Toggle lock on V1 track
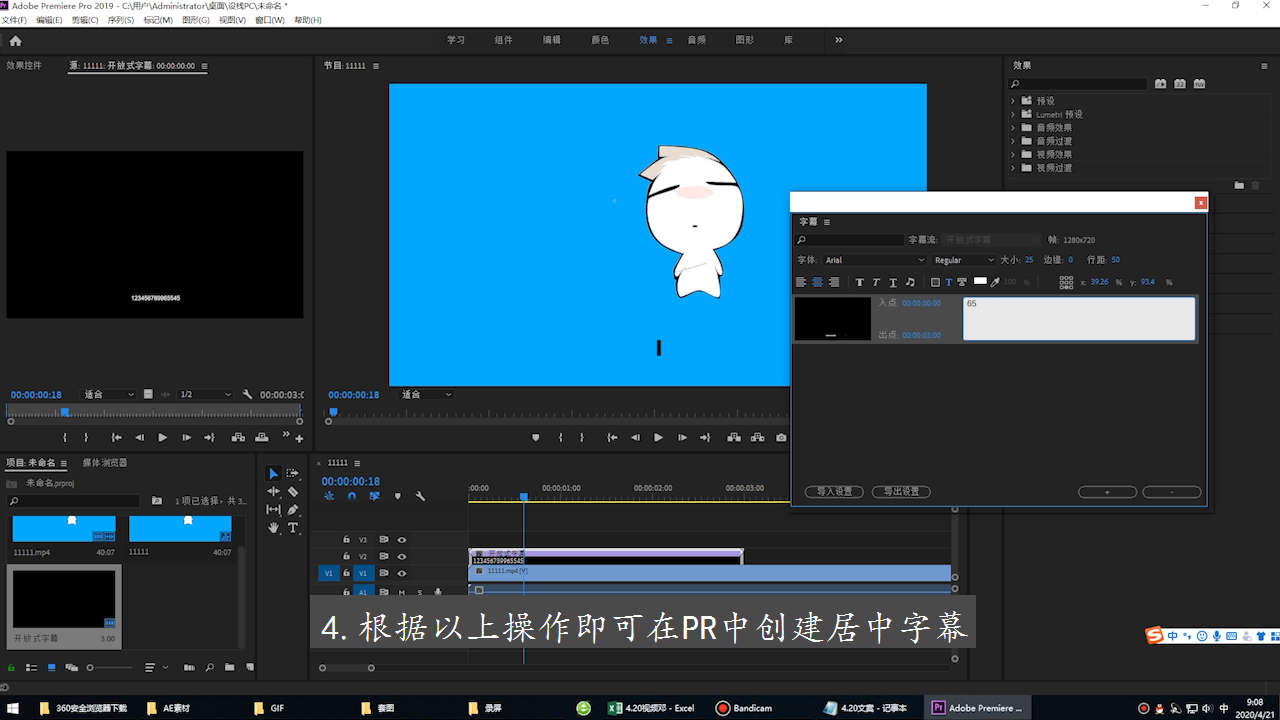This screenshot has width=1280, height=720. pyautogui.click(x=346, y=573)
